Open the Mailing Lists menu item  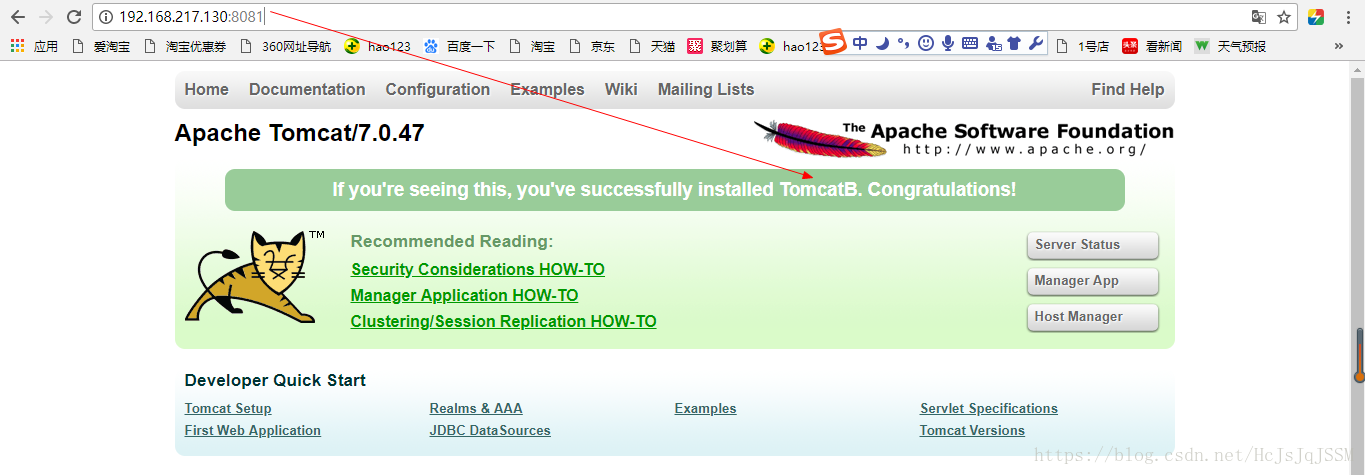[706, 89]
